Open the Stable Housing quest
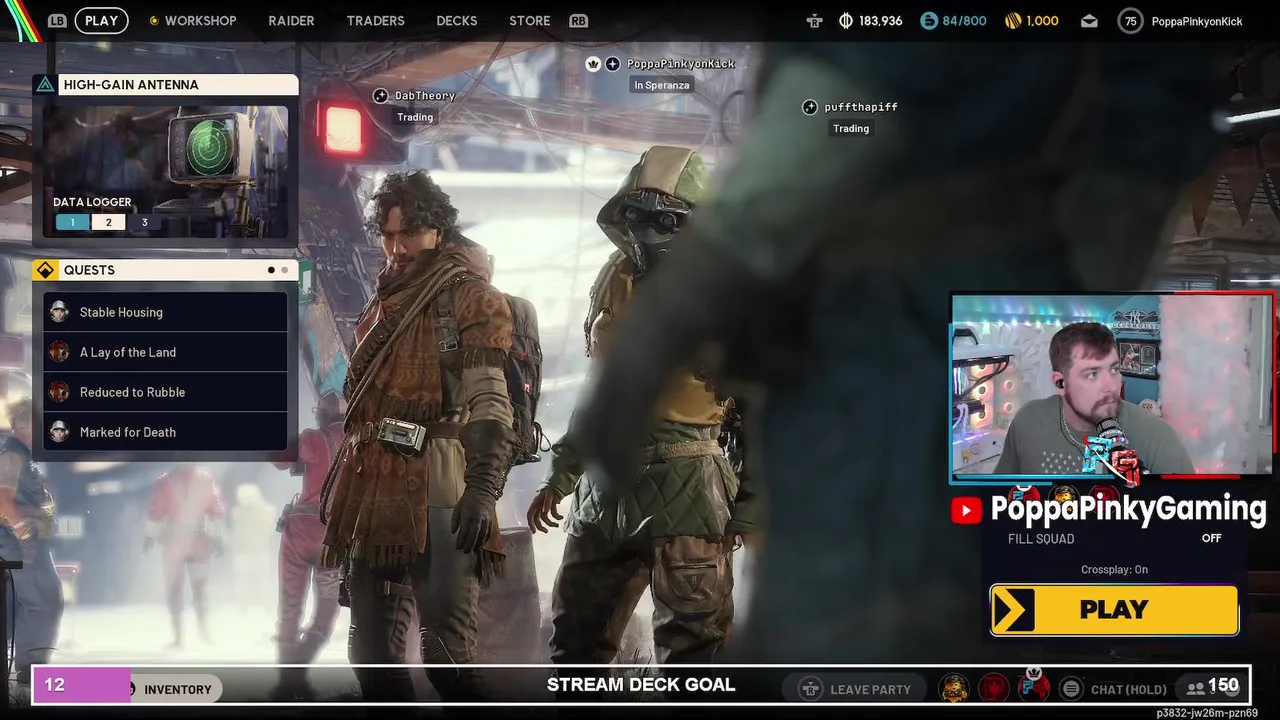Viewport: 1280px width, 720px height. click(165, 312)
